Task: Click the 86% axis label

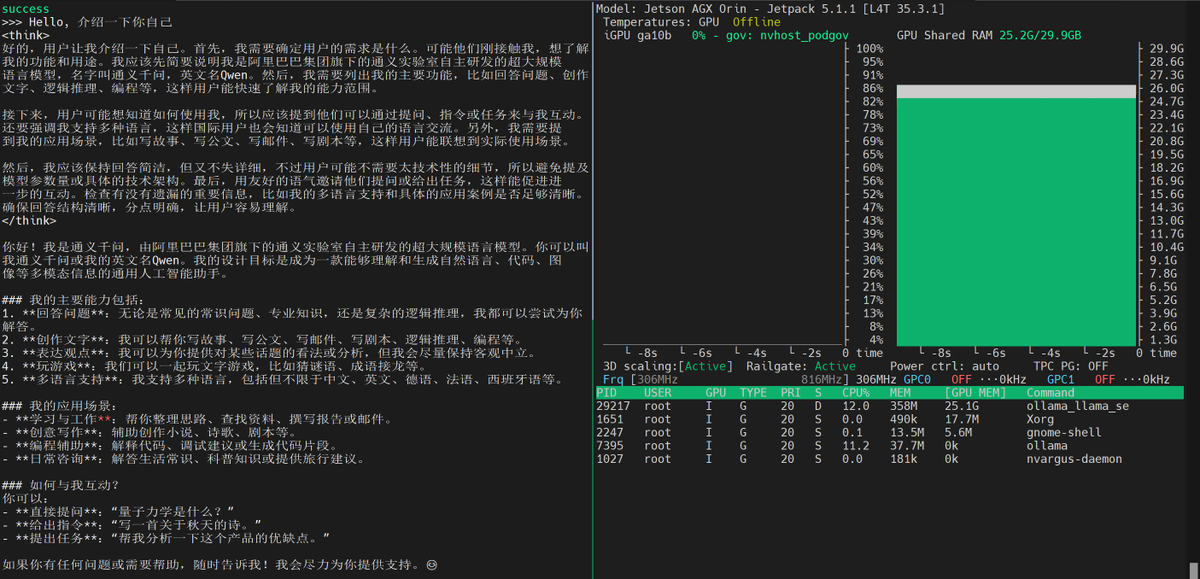Action: pyautogui.click(x=873, y=88)
